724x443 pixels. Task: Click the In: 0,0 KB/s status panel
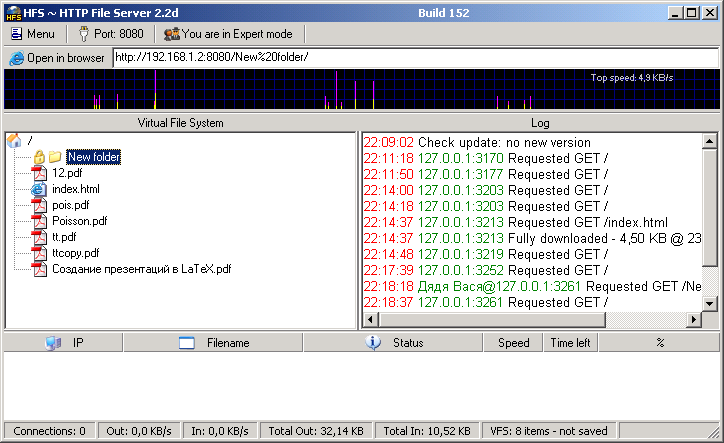pos(220,431)
